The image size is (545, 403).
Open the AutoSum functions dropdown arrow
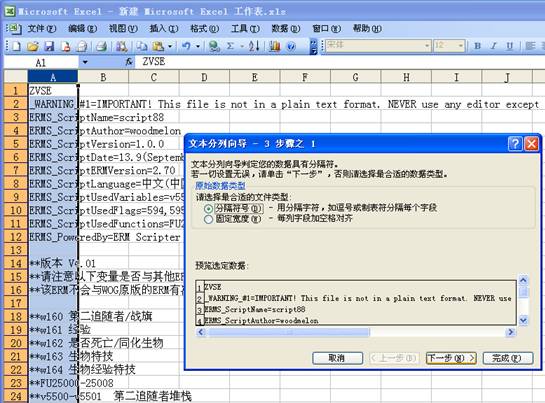tap(241, 46)
